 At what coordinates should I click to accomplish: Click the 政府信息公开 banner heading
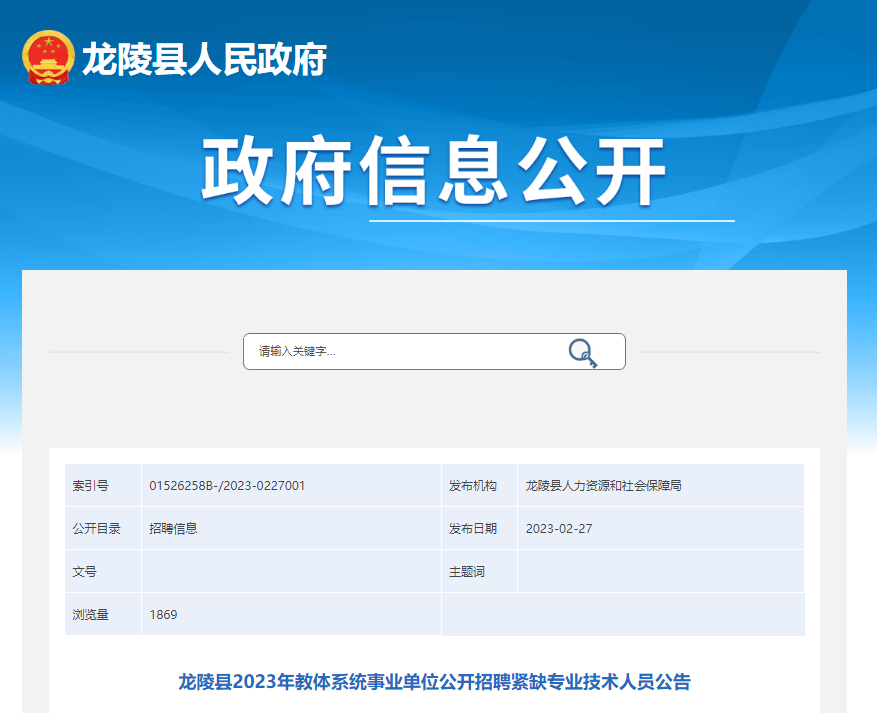click(x=434, y=172)
